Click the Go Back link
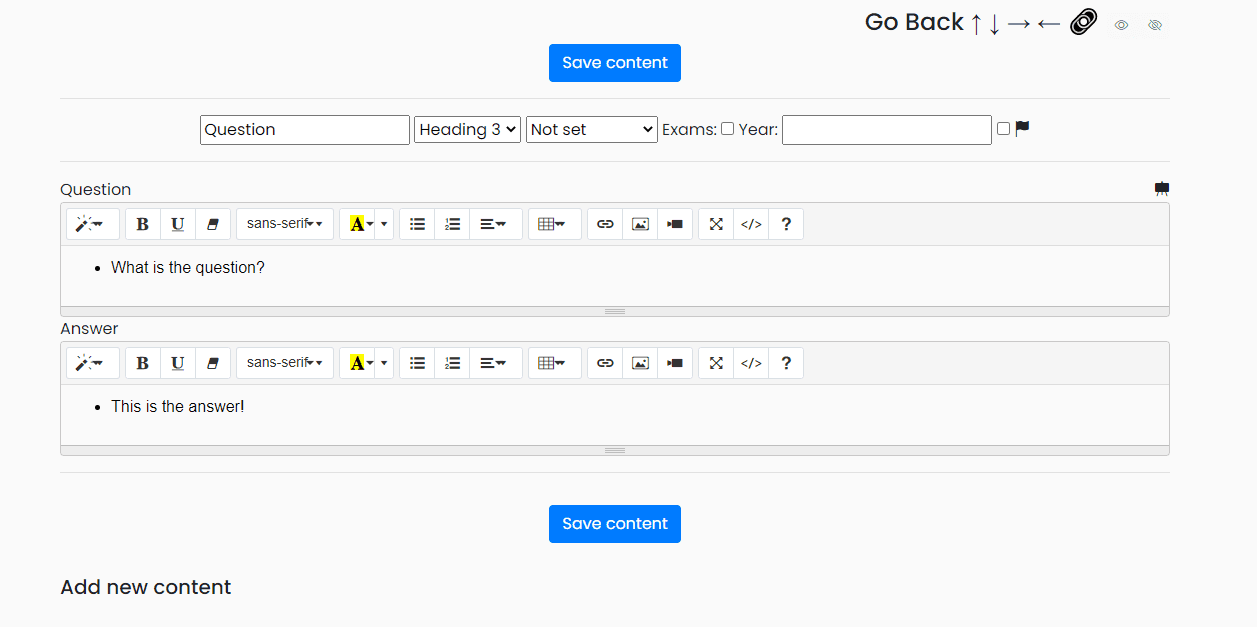 click(914, 22)
